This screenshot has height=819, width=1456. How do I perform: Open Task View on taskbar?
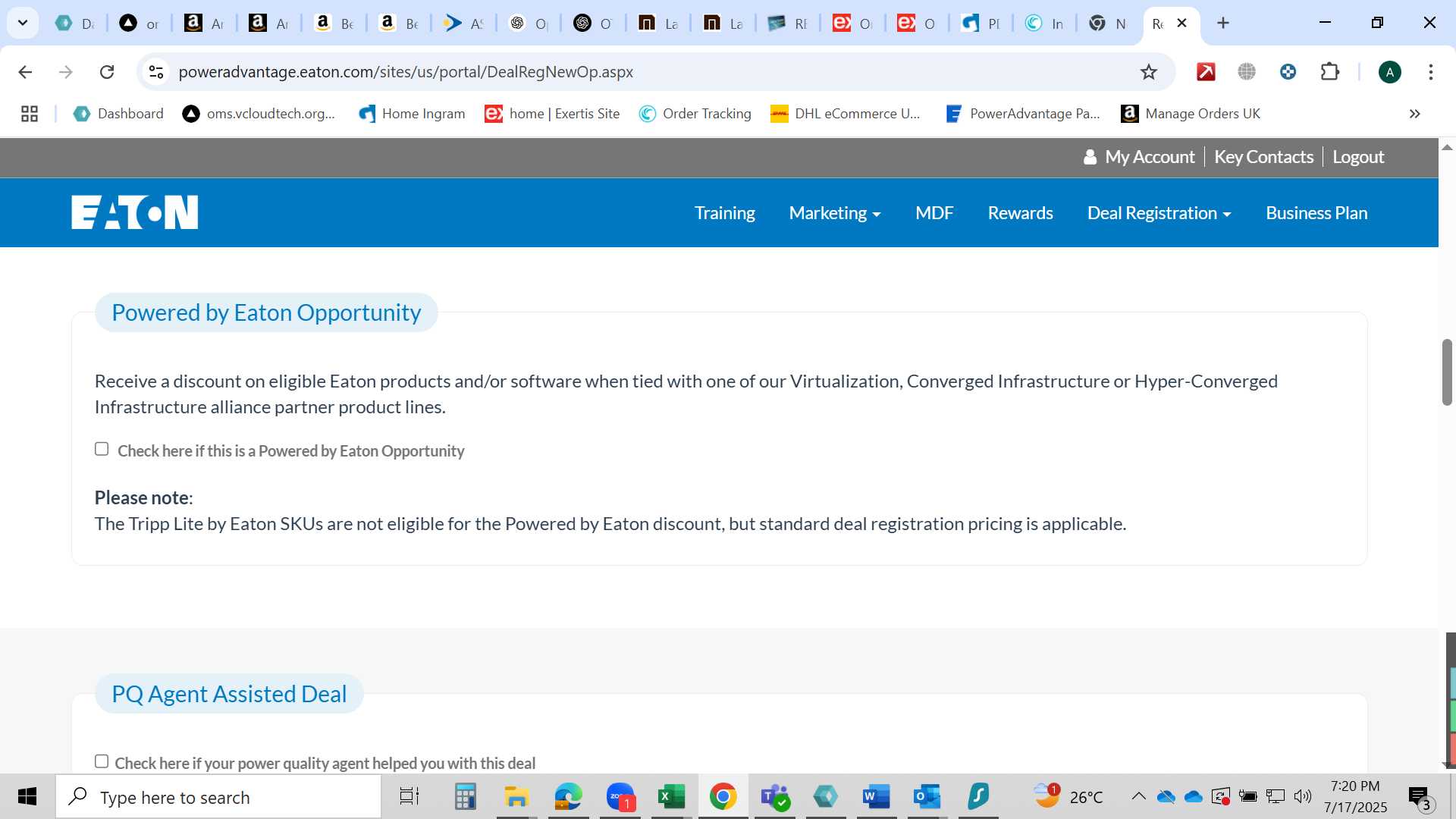[x=409, y=797]
